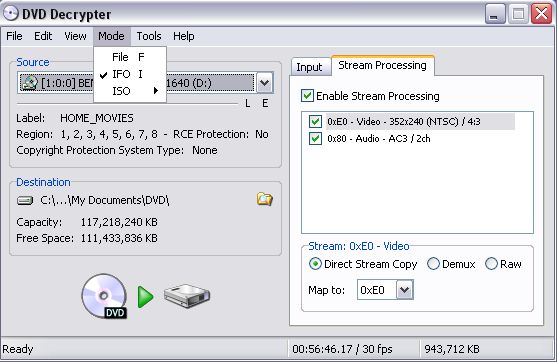Choose the checked IFO mode entry
The image size is (557, 362).
tap(130, 74)
